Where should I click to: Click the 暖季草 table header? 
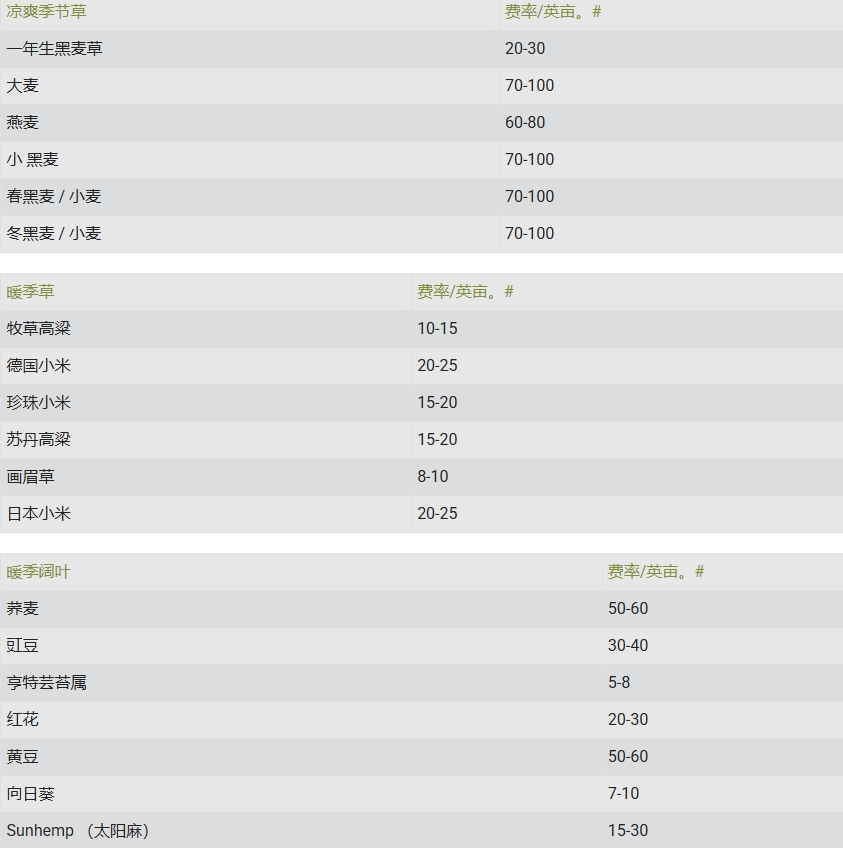pyautogui.click(x=31, y=292)
